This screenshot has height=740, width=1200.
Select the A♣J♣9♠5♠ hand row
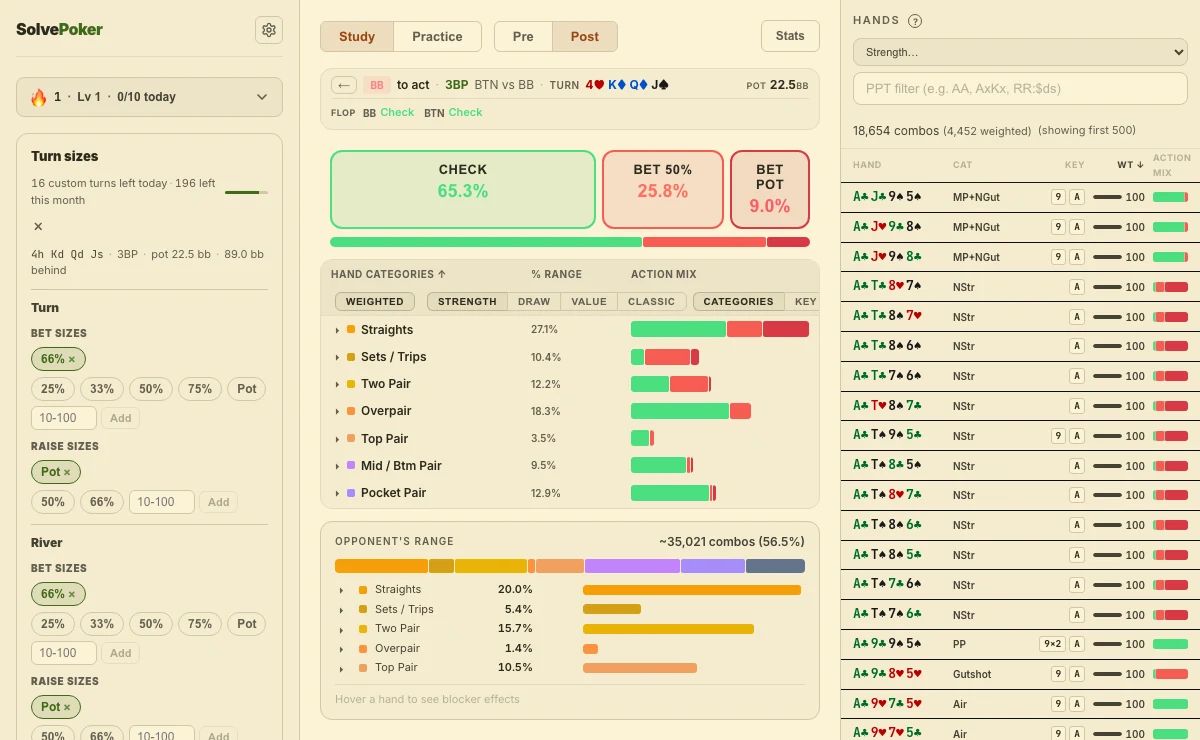point(1020,198)
